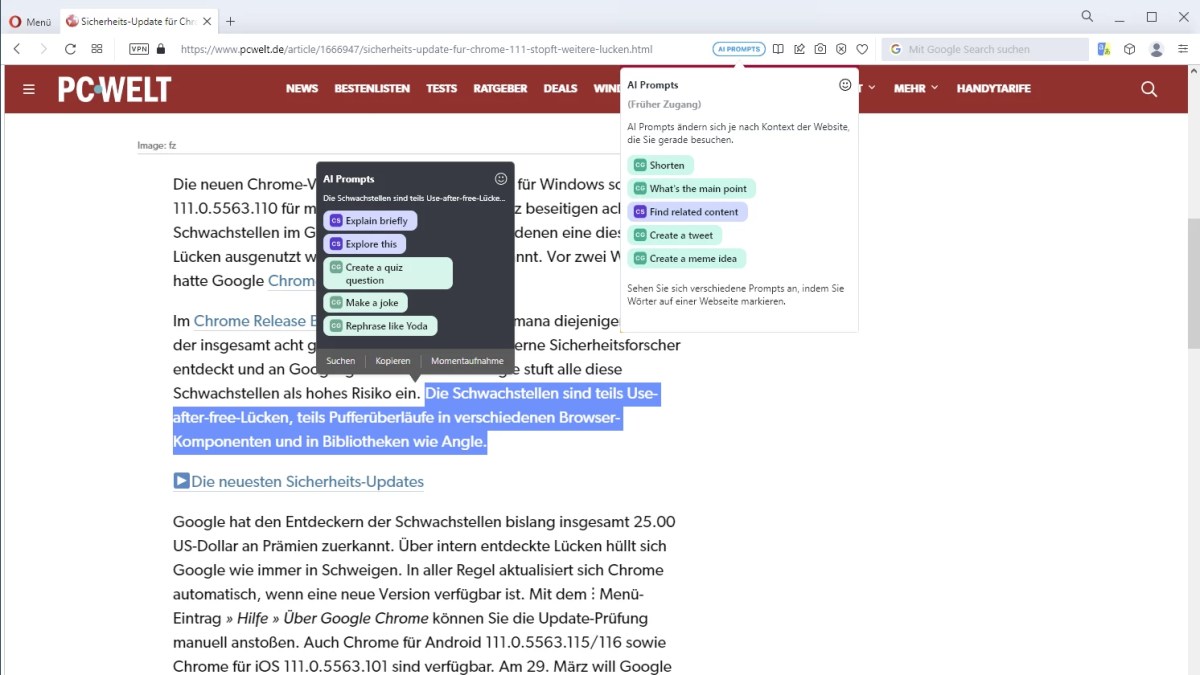
Task: Click the tab search magnifier icon
Action: click(x=1087, y=17)
